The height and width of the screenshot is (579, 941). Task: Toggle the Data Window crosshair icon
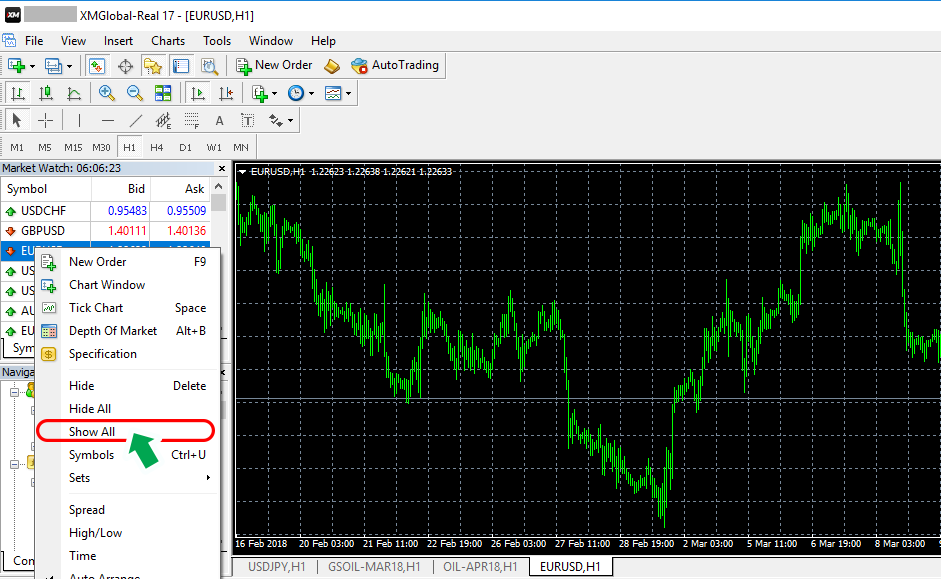coord(125,65)
